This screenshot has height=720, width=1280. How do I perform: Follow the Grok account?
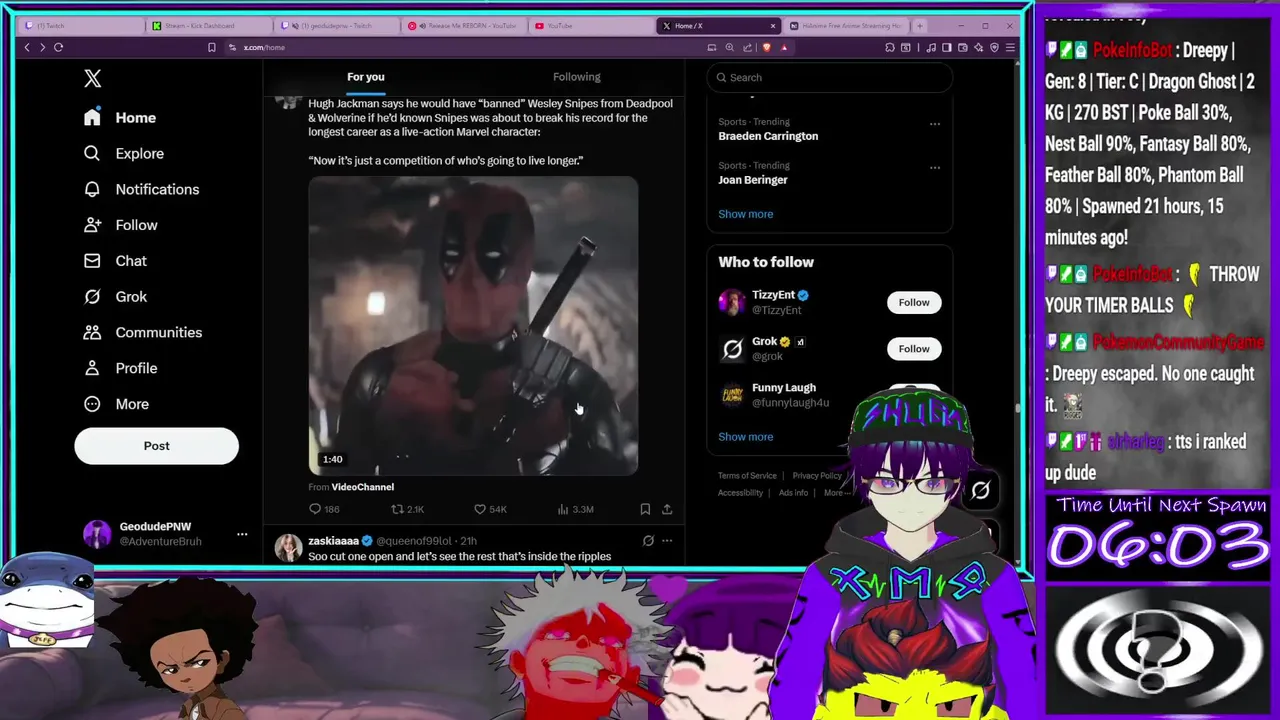point(914,349)
